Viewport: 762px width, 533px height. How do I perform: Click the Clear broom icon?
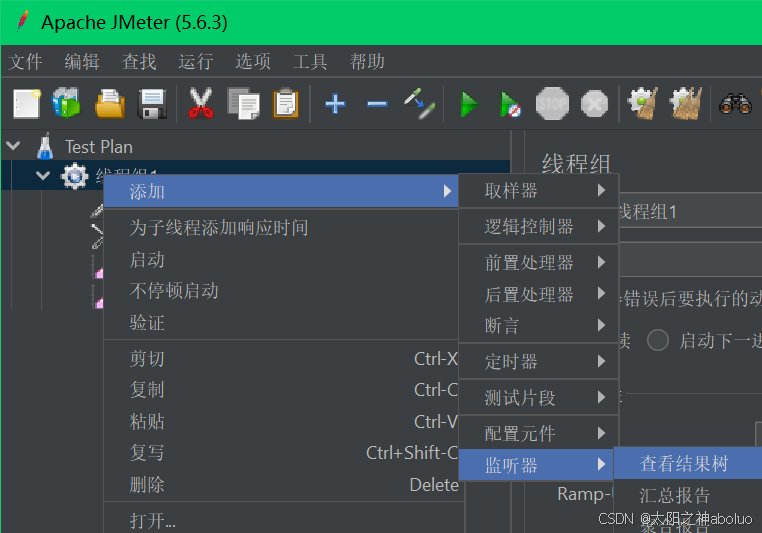click(x=642, y=103)
